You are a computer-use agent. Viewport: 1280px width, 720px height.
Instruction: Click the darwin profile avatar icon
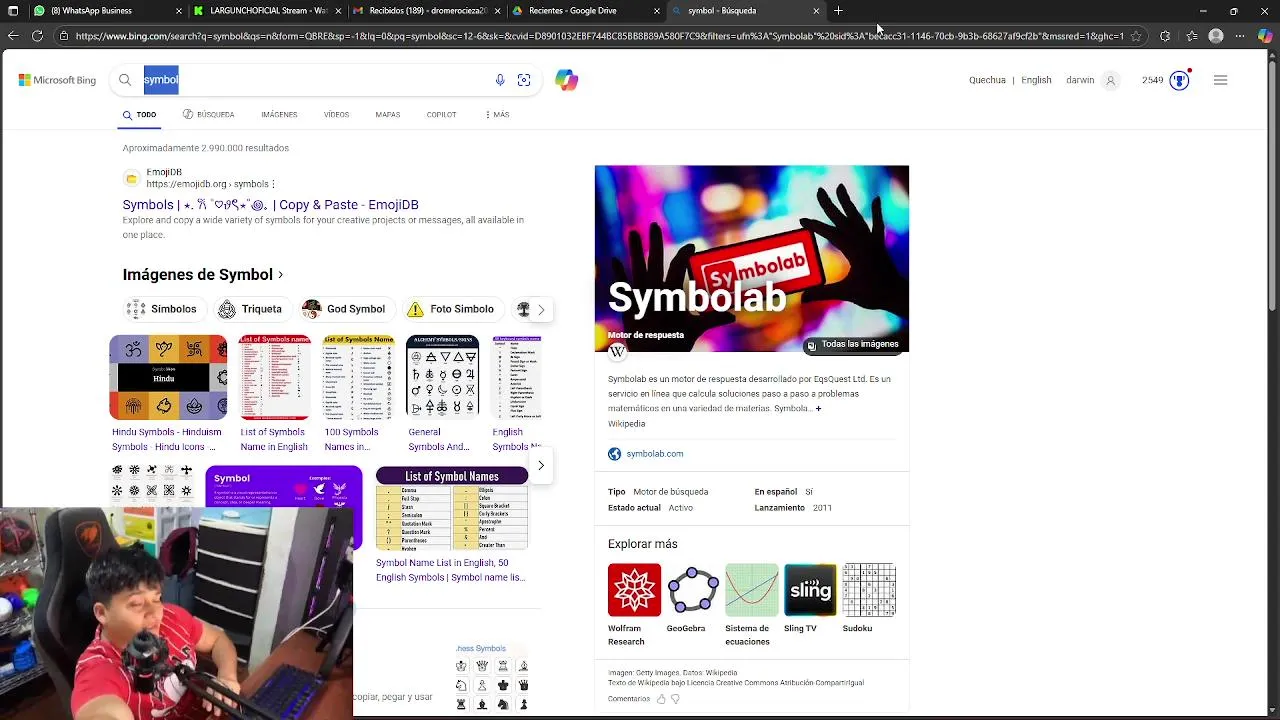click(1110, 80)
